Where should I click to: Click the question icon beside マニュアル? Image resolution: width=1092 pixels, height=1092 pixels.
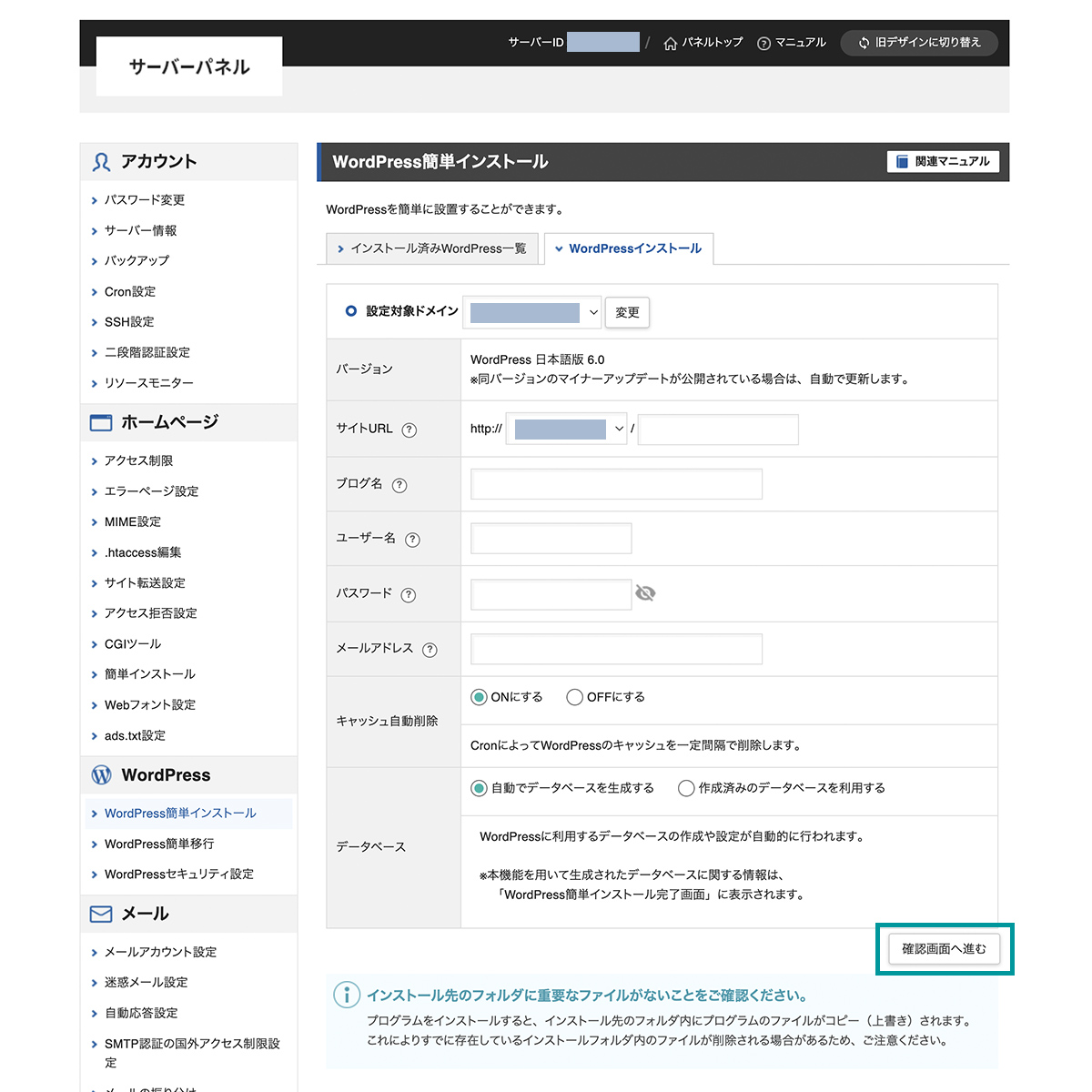763,44
